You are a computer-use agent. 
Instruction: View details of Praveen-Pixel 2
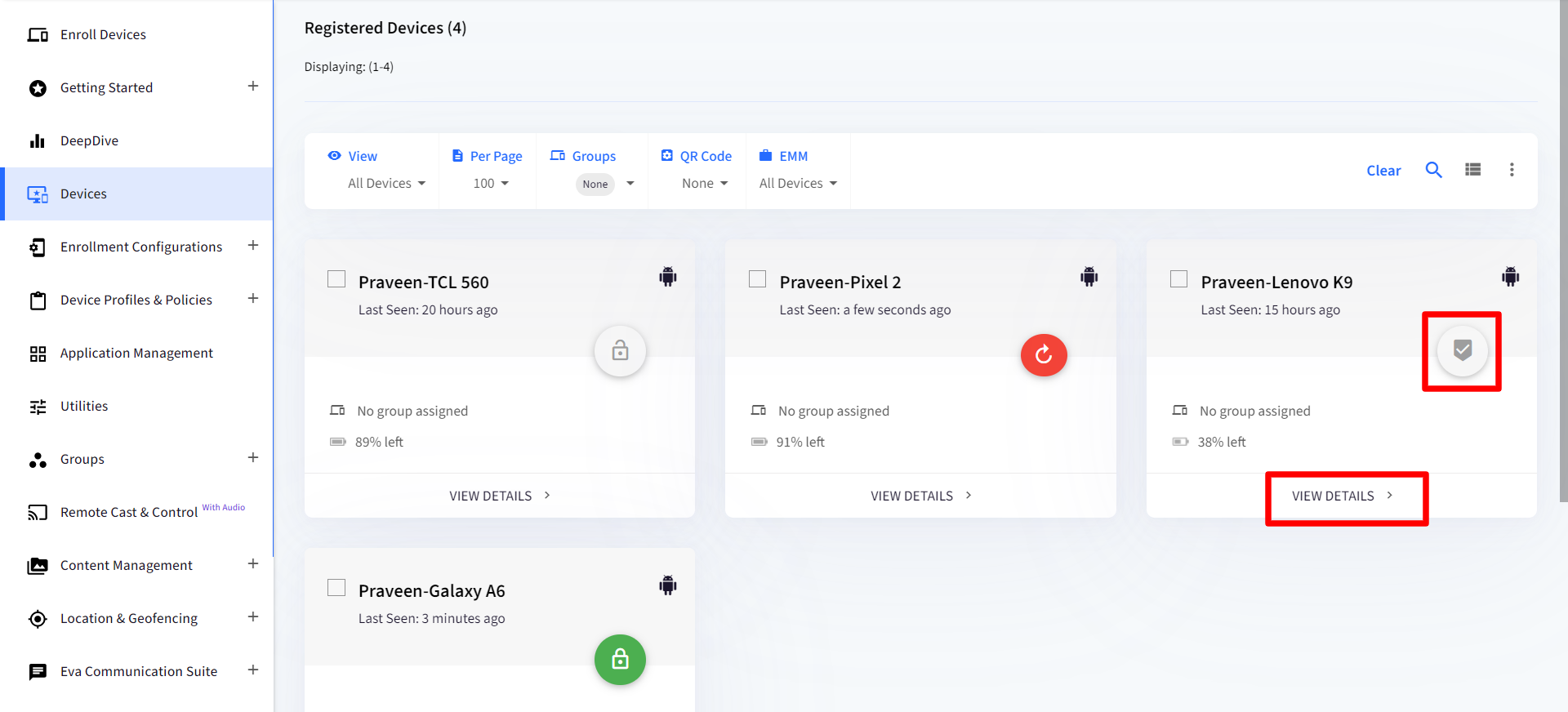tap(921, 496)
